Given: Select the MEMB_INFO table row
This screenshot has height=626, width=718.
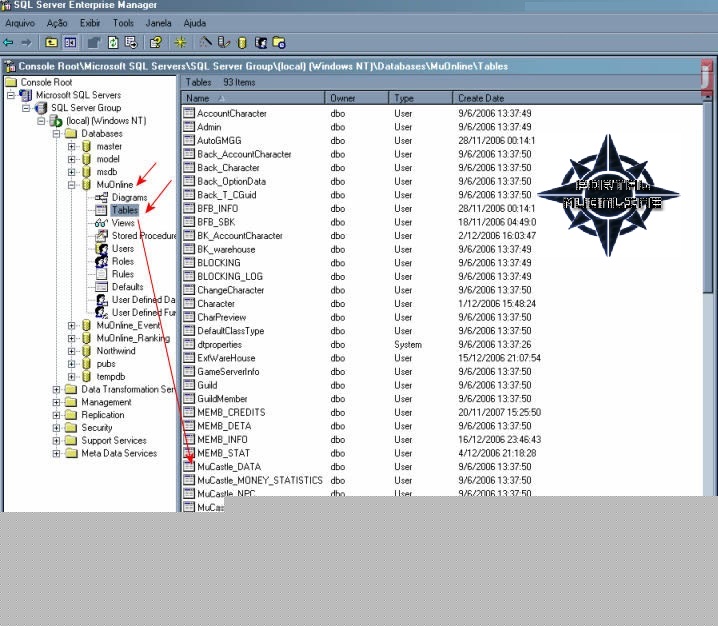Looking at the screenshot, I should pyautogui.click(x=222, y=439).
